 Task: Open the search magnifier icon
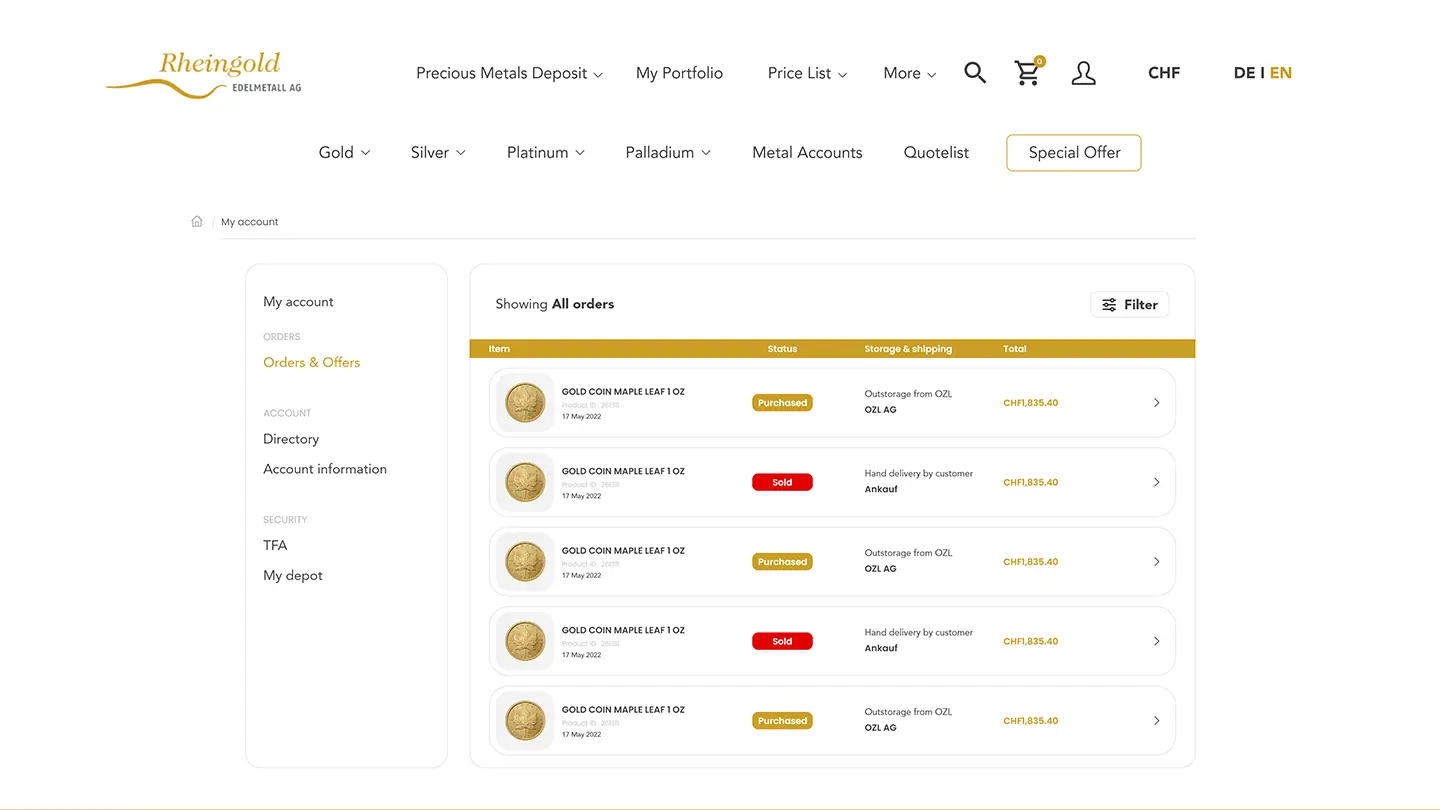click(975, 72)
